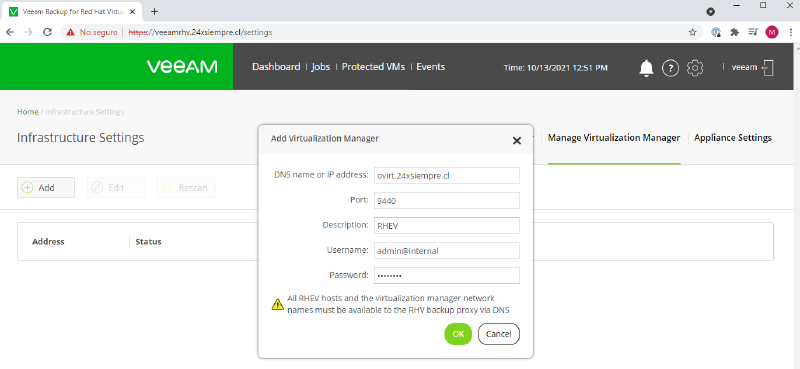Screen dimensions: 800x369
Task: Open the browser extensions puzzle icon
Action: pyautogui.click(x=735, y=32)
